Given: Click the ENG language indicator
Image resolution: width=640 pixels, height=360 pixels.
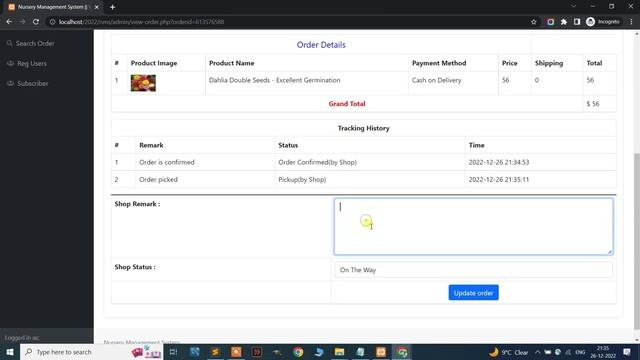Looking at the screenshot, I should click(x=580, y=352).
